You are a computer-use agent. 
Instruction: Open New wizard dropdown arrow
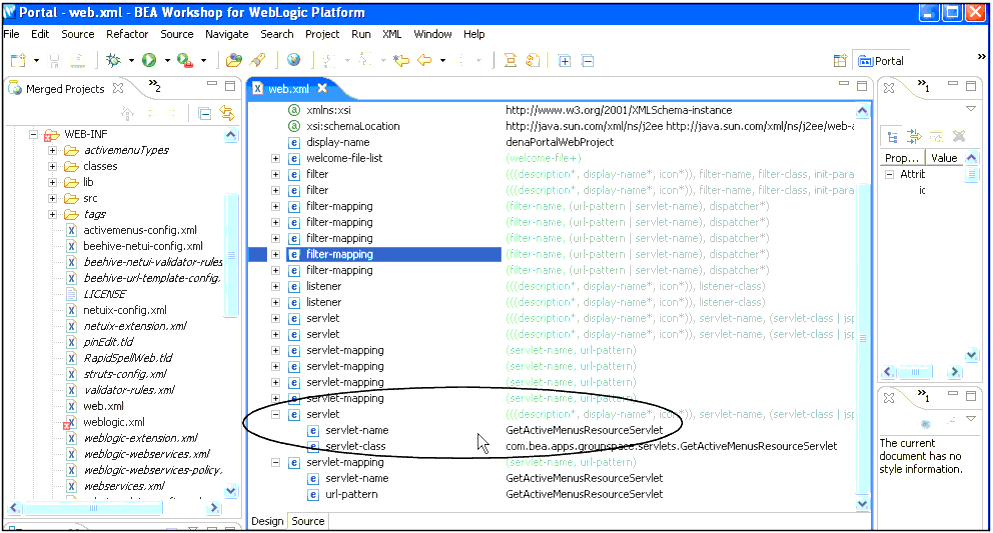point(36,61)
